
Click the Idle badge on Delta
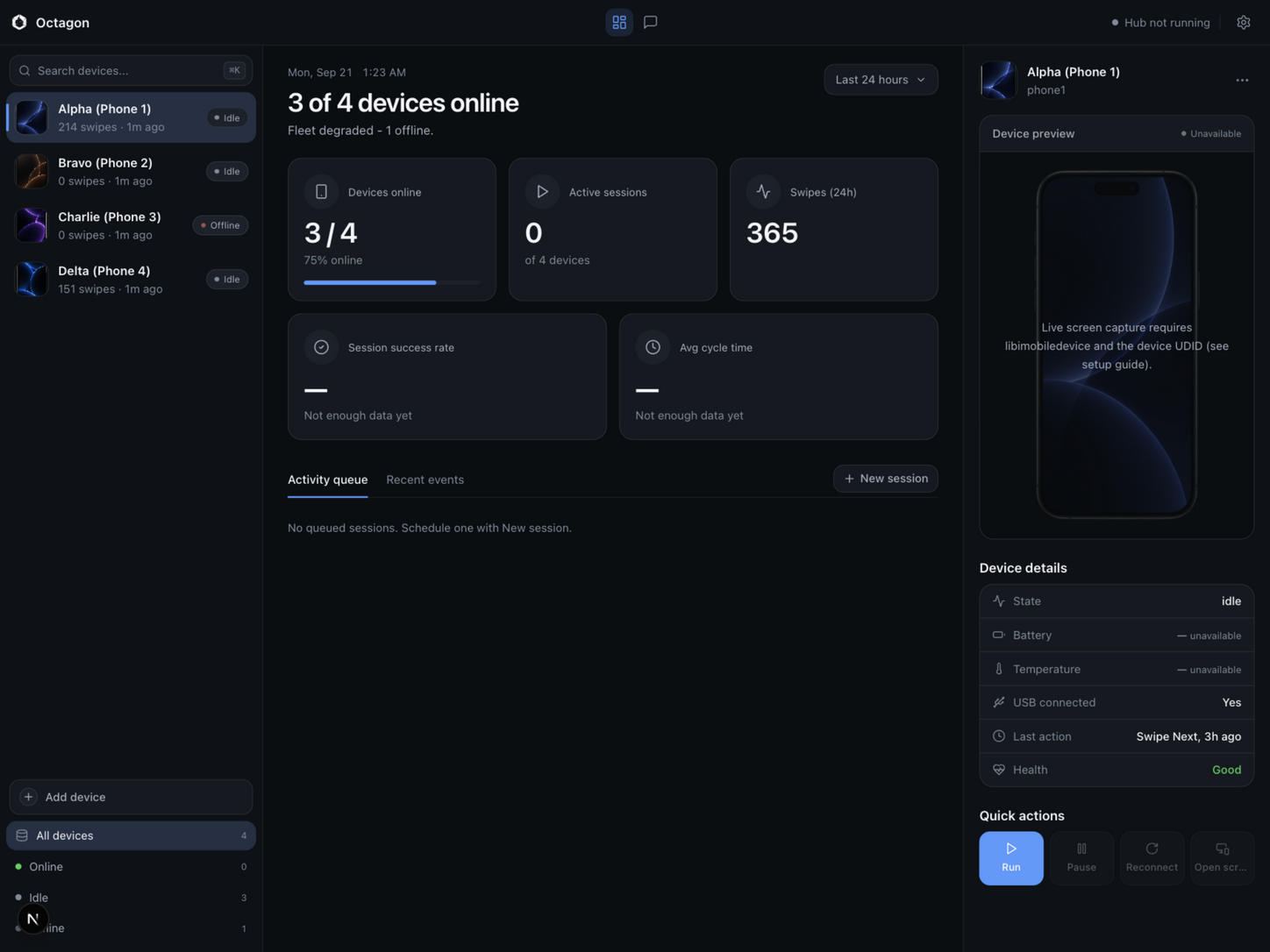click(x=227, y=280)
